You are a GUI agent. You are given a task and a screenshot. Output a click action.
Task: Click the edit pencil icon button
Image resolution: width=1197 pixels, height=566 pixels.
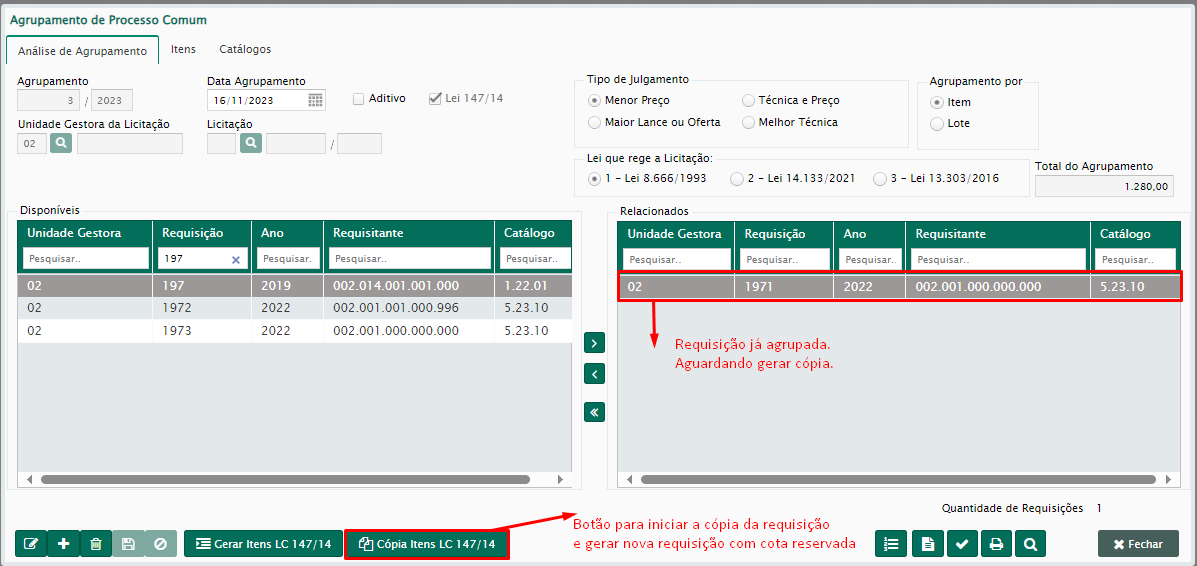31,544
